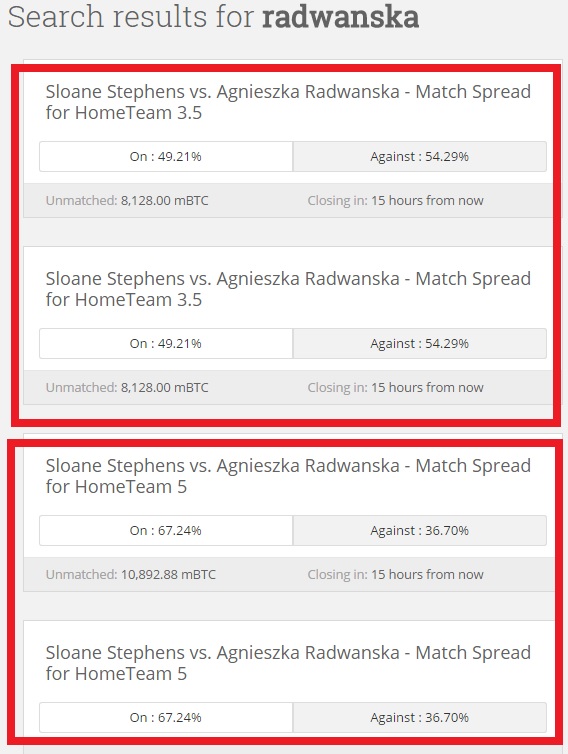Choose Against 36.70% in first HomeTeam 5 card
Image resolution: width=568 pixels, height=754 pixels.
point(419,530)
